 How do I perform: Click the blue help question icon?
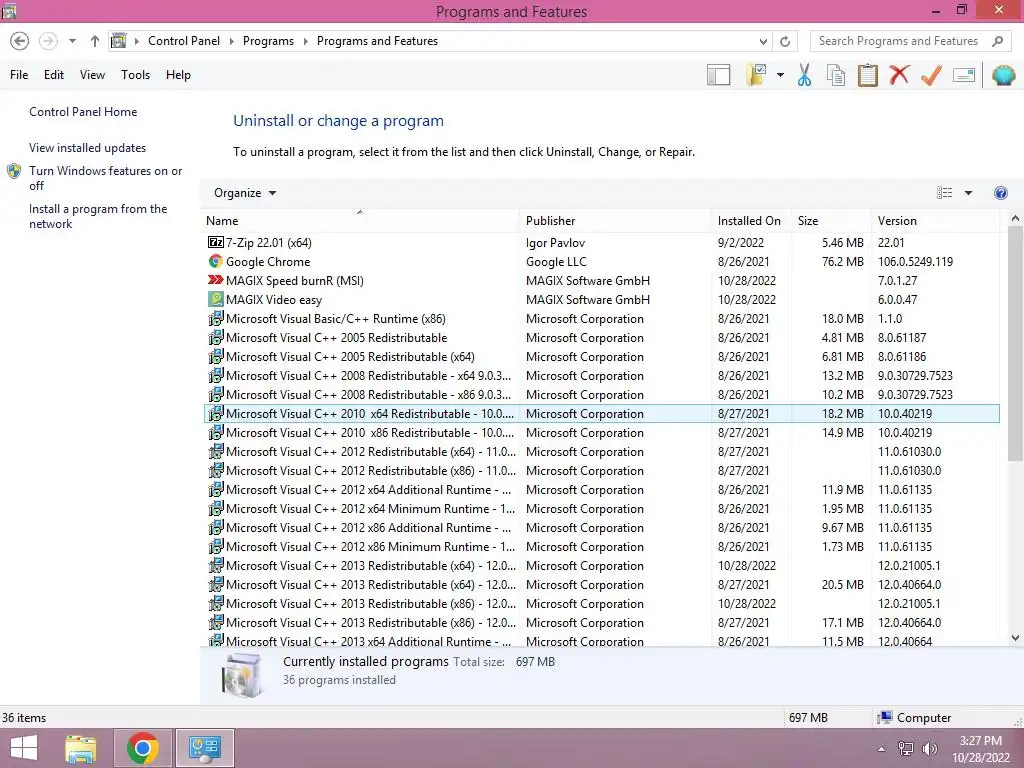coord(1000,193)
